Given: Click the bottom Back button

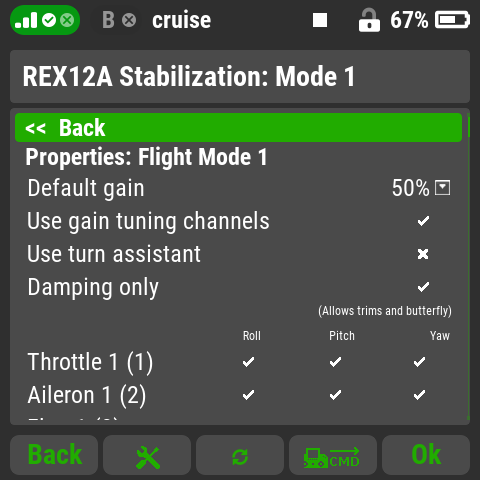Looking at the screenshot, I should tap(54, 455).
